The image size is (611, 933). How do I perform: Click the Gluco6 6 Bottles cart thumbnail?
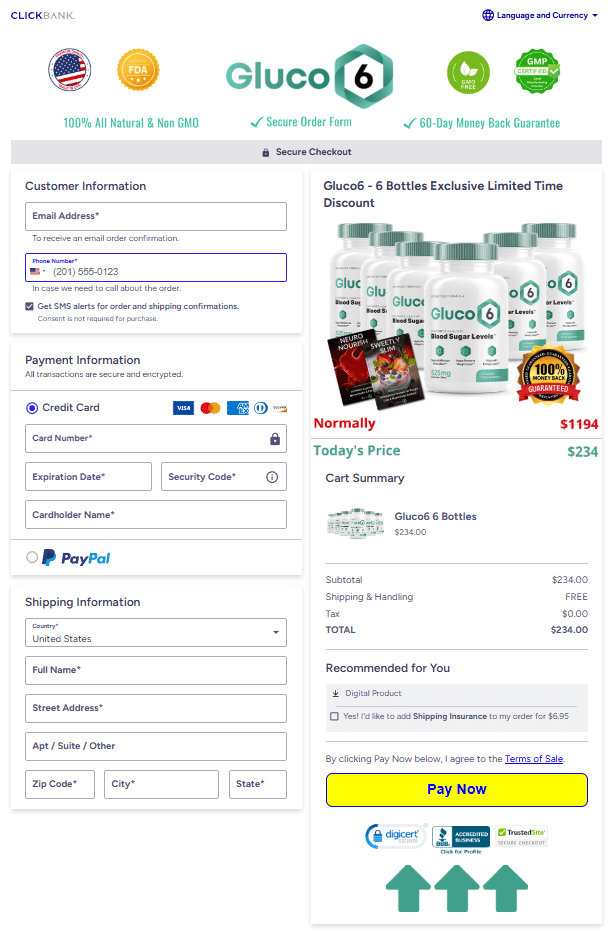355,523
